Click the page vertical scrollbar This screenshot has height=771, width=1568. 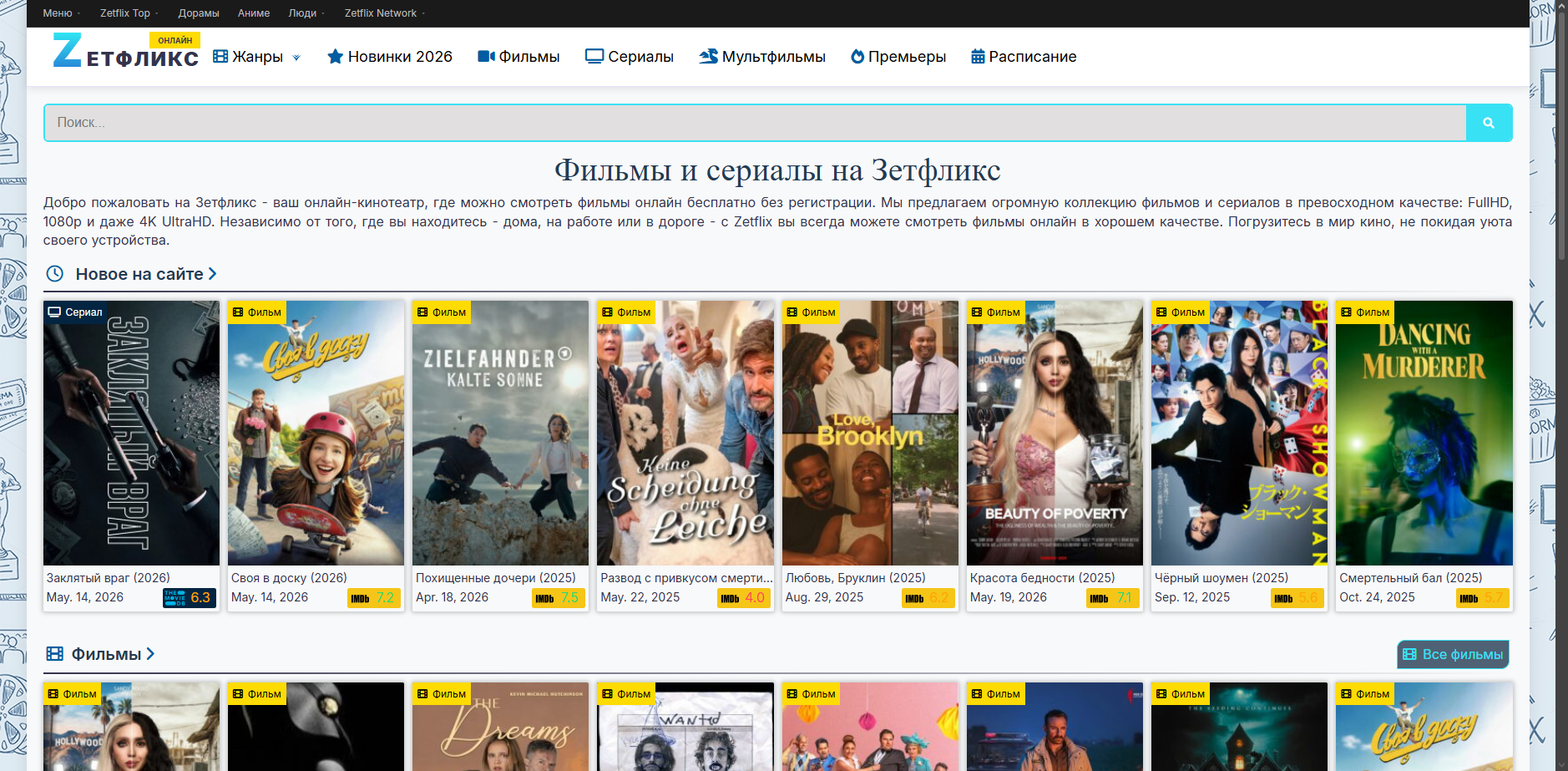tap(1561, 134)
